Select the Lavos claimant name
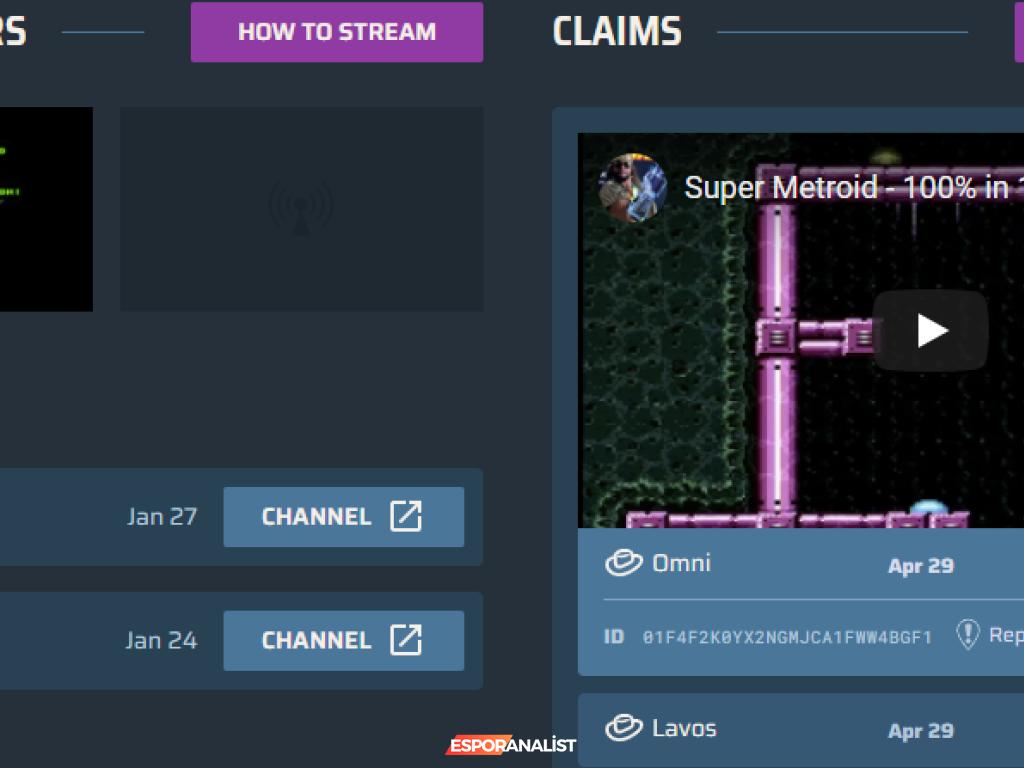The height and width of the screenshot is (768, 1024). click(x=684, y=728)
